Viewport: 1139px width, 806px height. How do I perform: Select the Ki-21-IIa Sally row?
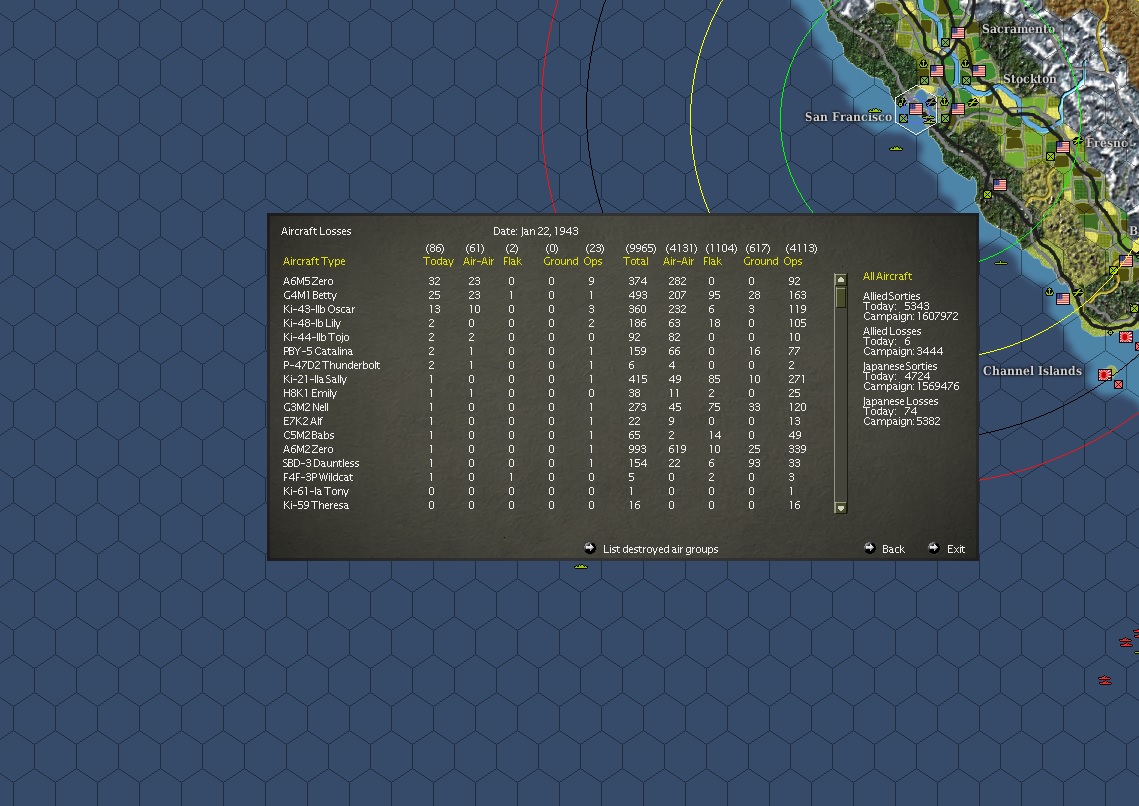[x=545, y=379]
